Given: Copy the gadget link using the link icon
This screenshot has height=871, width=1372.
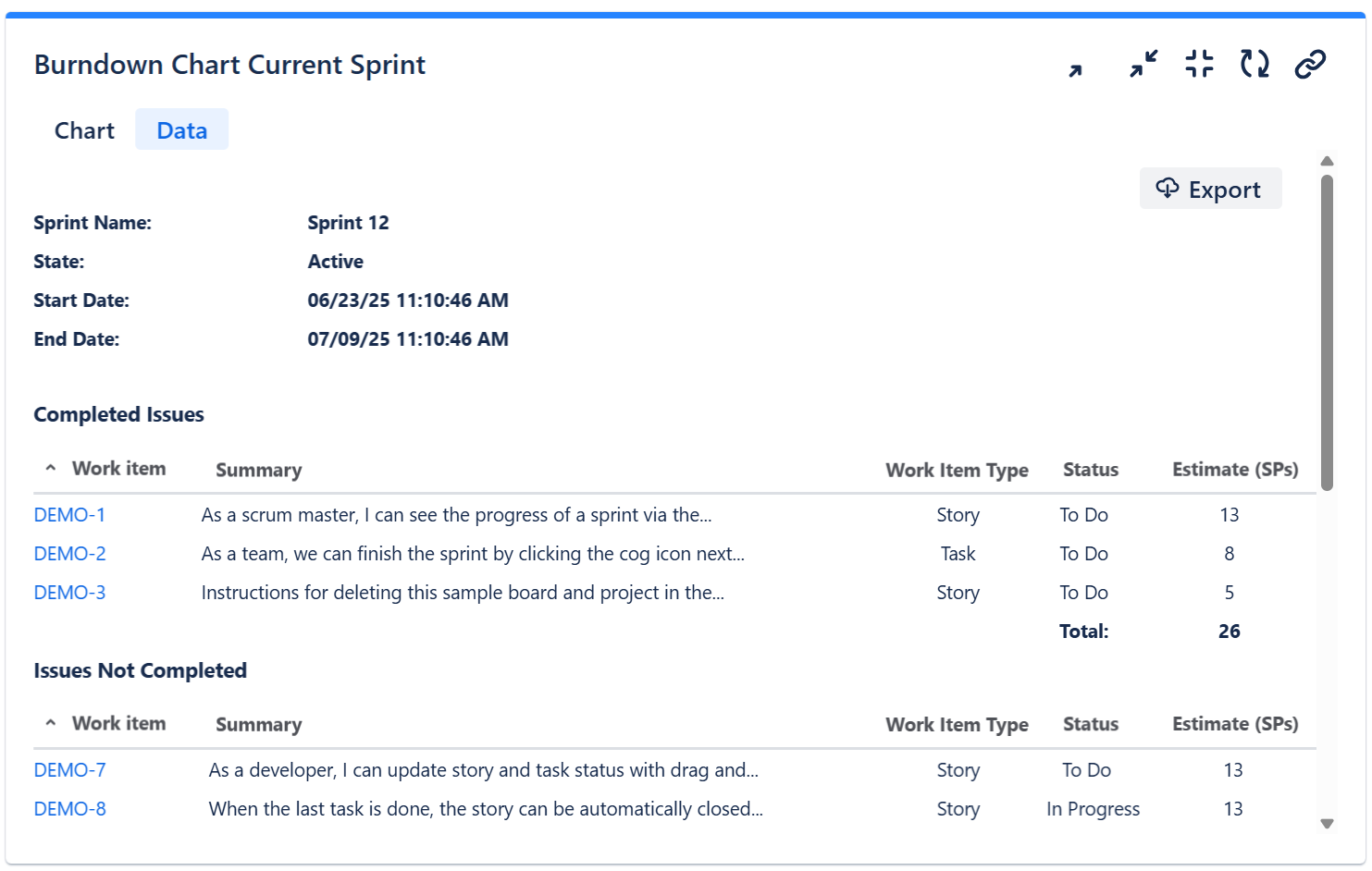Looking at the screenshot, I should [x=1309, y=65].
